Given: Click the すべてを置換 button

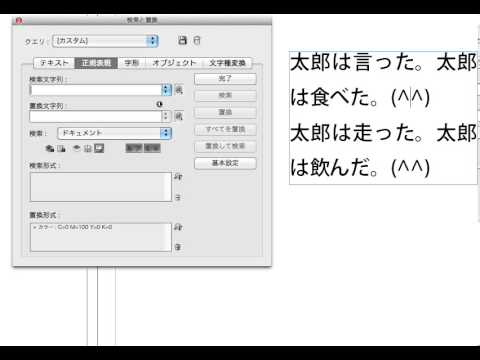Looking at the screenshot, I should [x=225, y=129].
